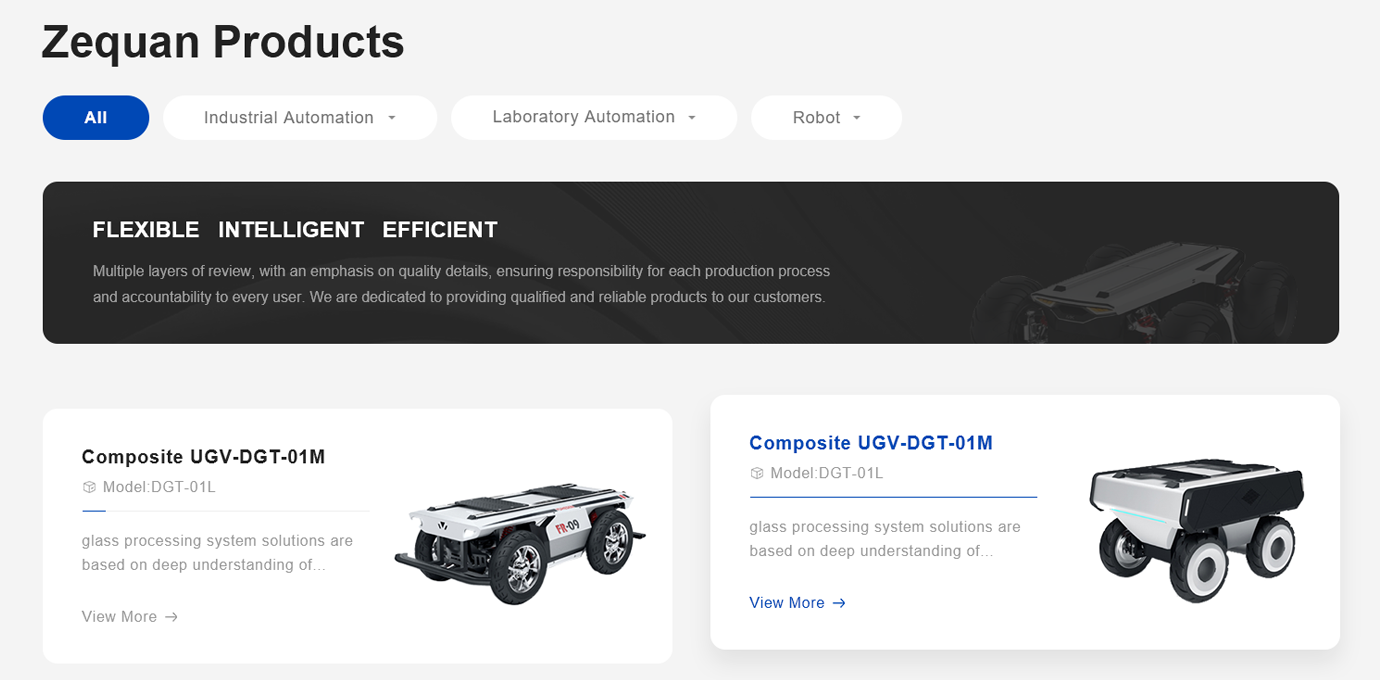1380x680 pixels.
Task: Select the All filter pill
Action: click(x=96, y=117)
